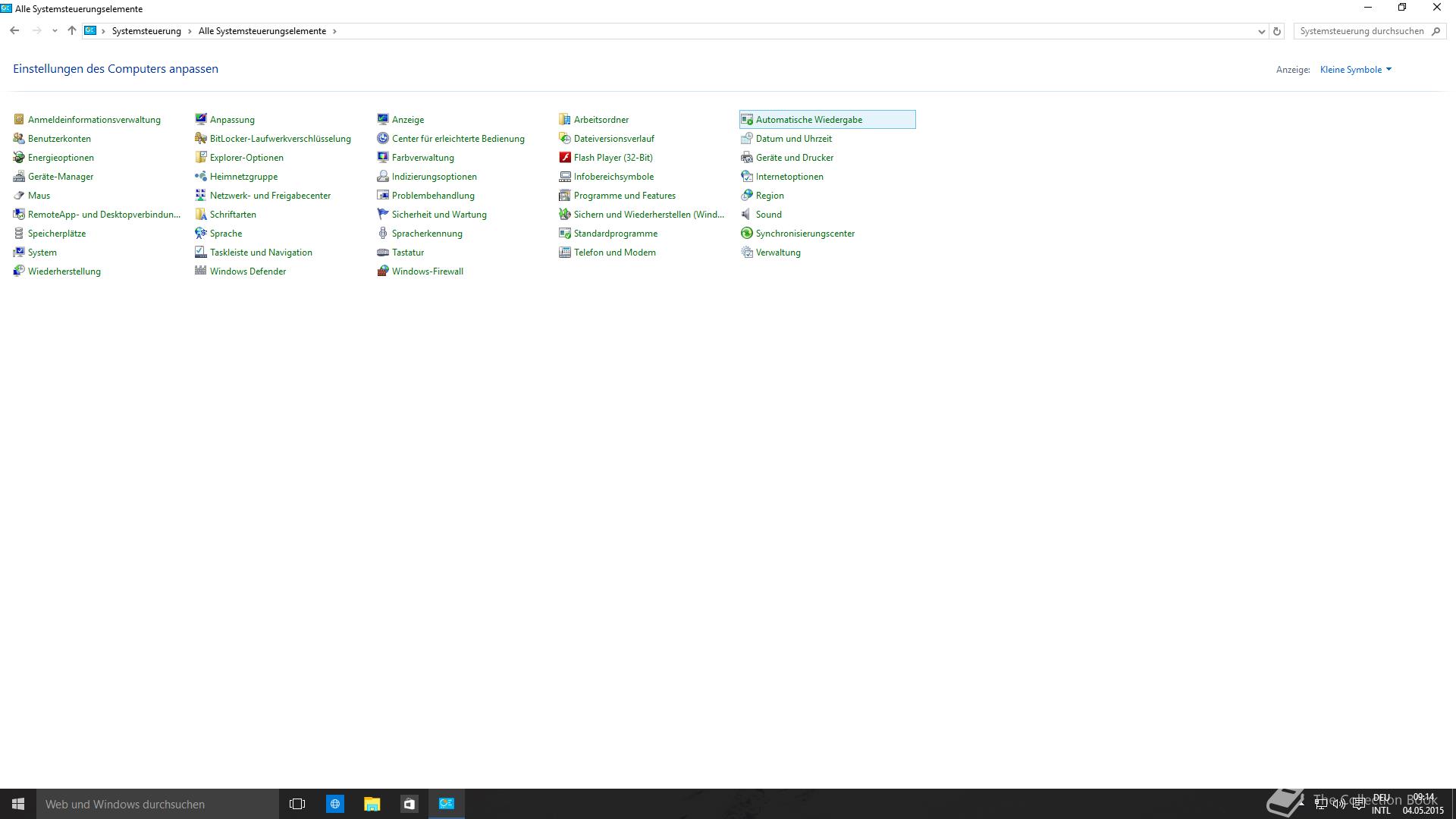This screenshot has width=1456, height=819.
Task: Click Systemsteuerung breadcrumb in address bar
Action: pos(146,31)
